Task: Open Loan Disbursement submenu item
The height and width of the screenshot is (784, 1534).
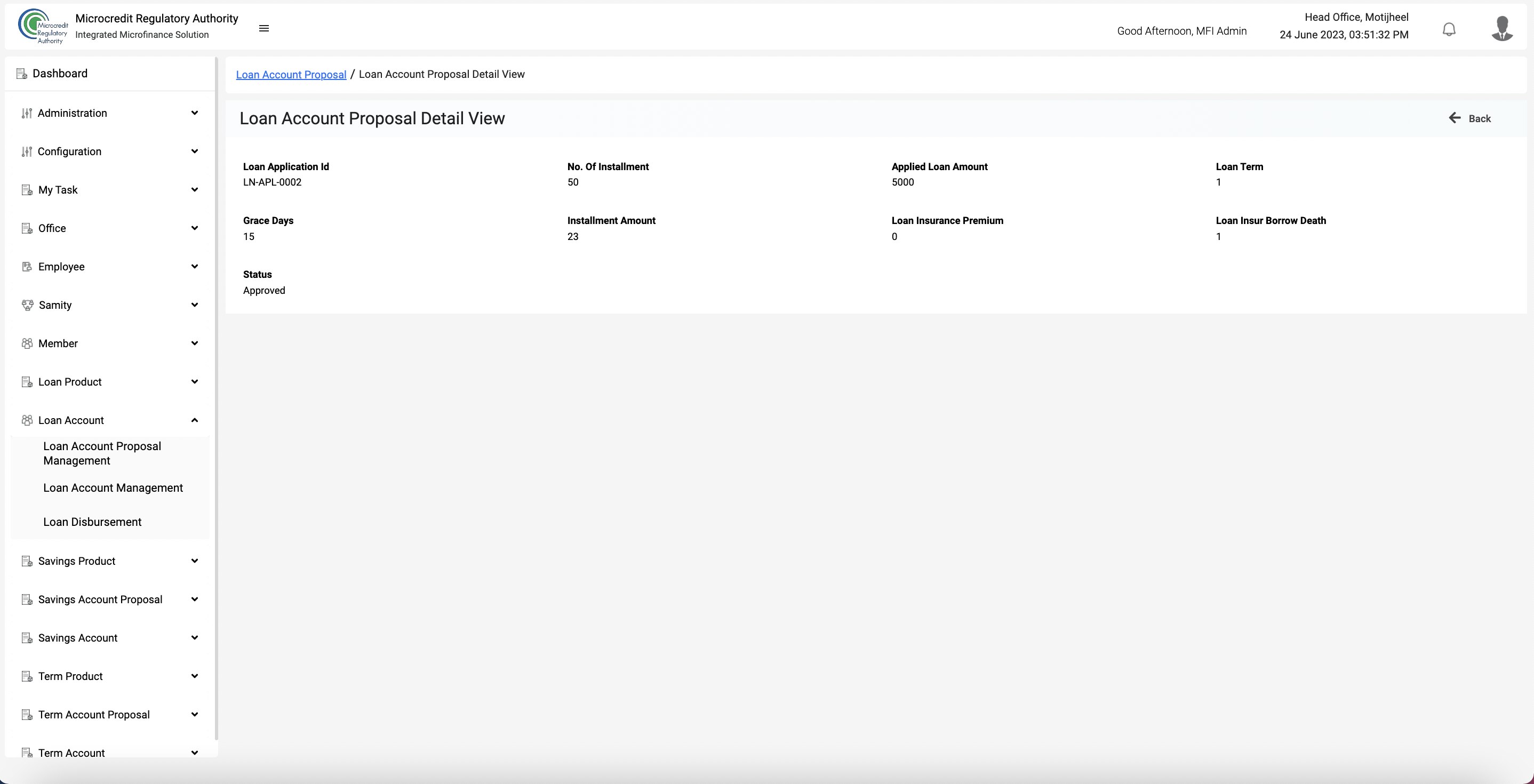Action: coord(92,522)
